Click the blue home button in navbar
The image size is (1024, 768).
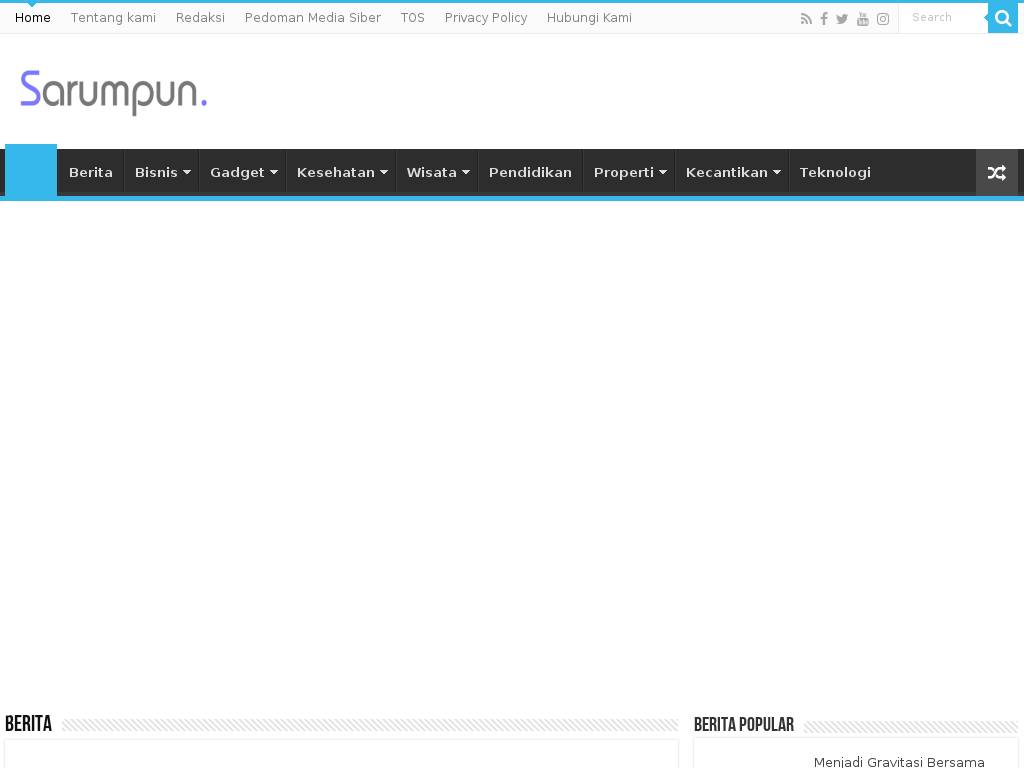(x=31, y=171)
